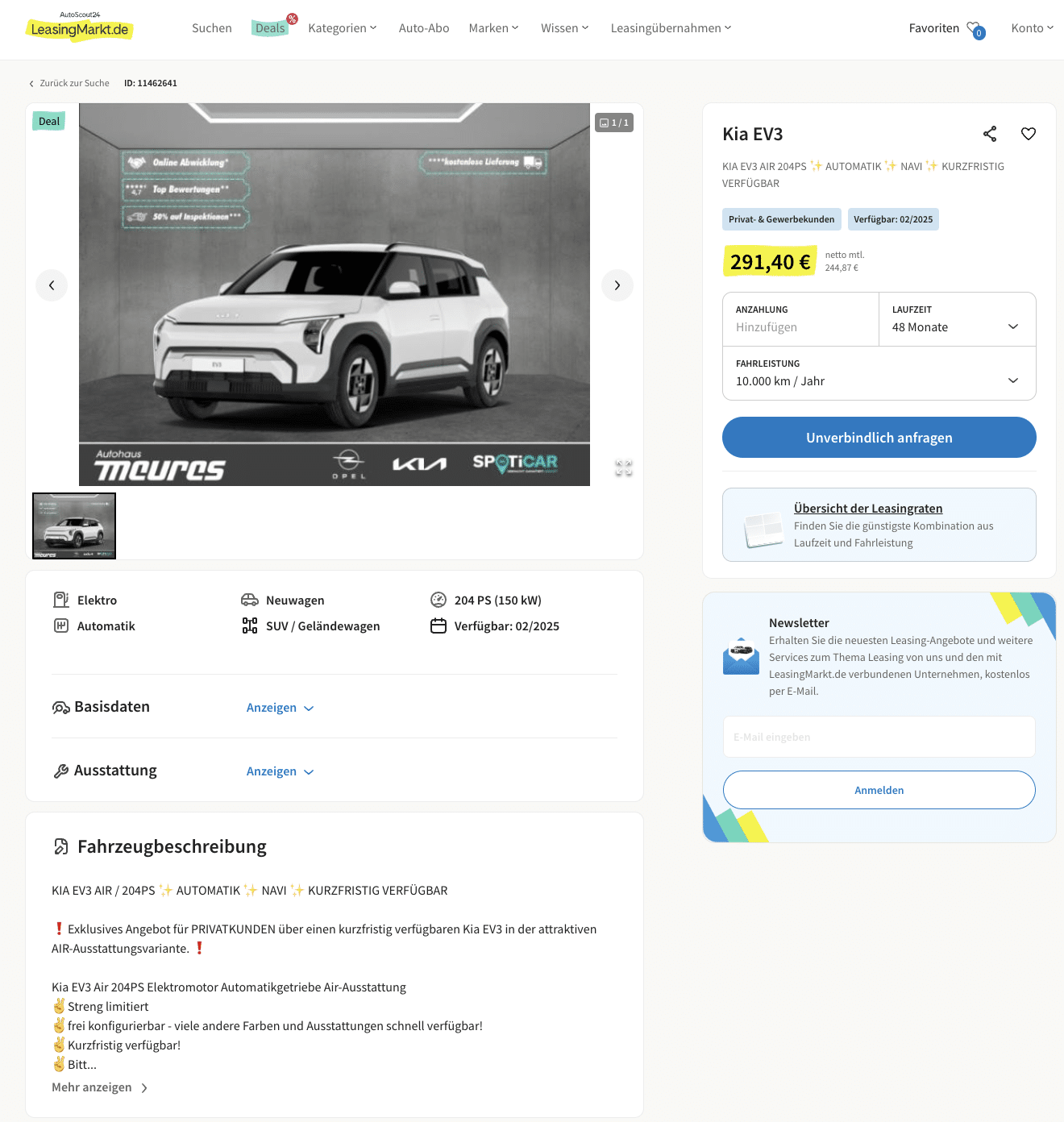The height and width of the screenshot is (1122, 1064).
Task: Open the Laufzeit 48 Monate dropdown
Action: point(958,319)
